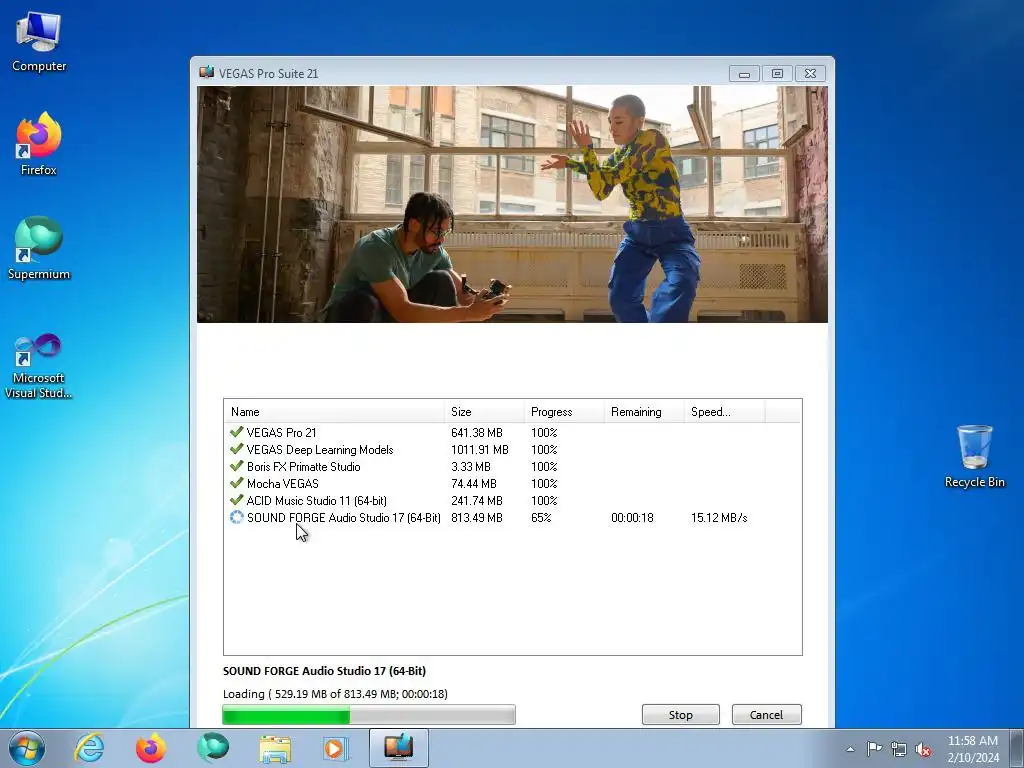1024x768 pixels.
Task: Maximize the VEGAS Pro Suite 21 window
Action: click(777, 74)
